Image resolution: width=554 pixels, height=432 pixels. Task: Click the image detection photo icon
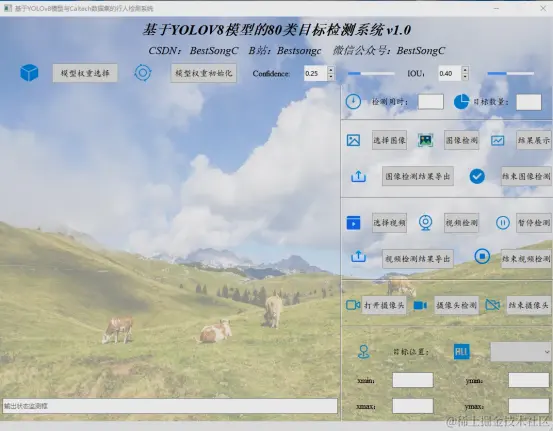(426, 140)
